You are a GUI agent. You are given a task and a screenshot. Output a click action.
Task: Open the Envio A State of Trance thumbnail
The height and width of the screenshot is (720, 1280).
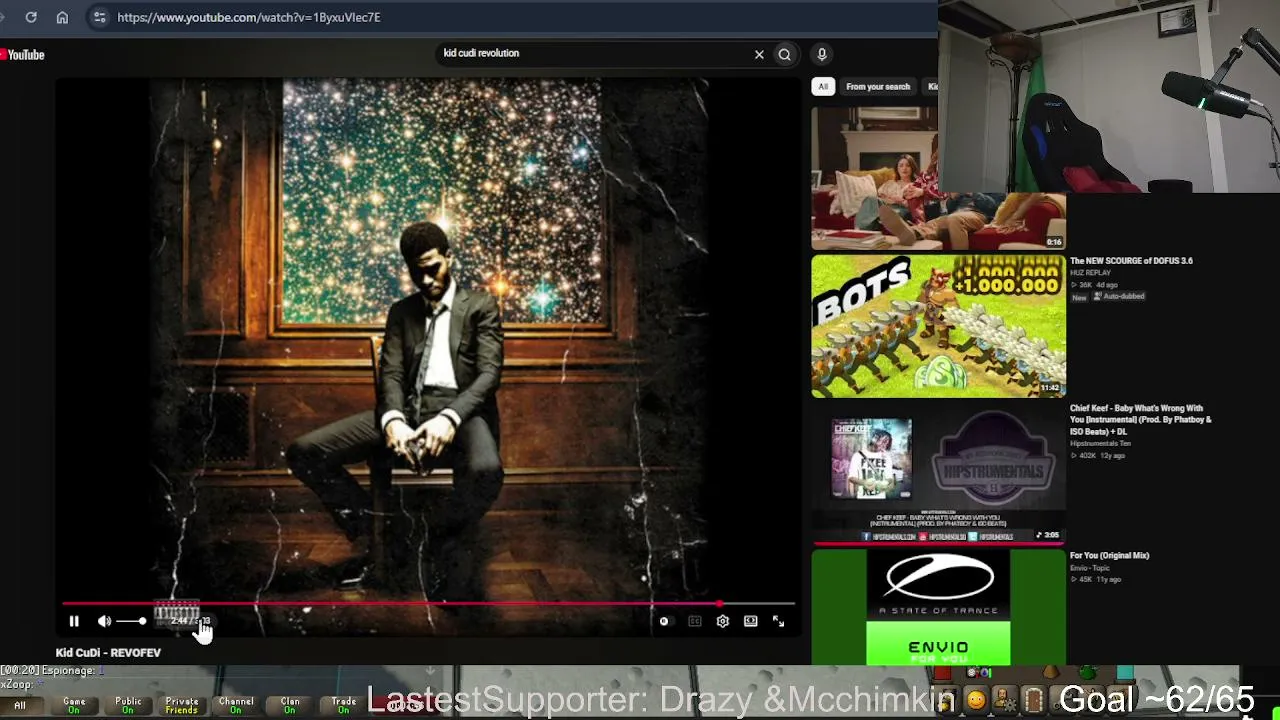[x=938, y=608]
